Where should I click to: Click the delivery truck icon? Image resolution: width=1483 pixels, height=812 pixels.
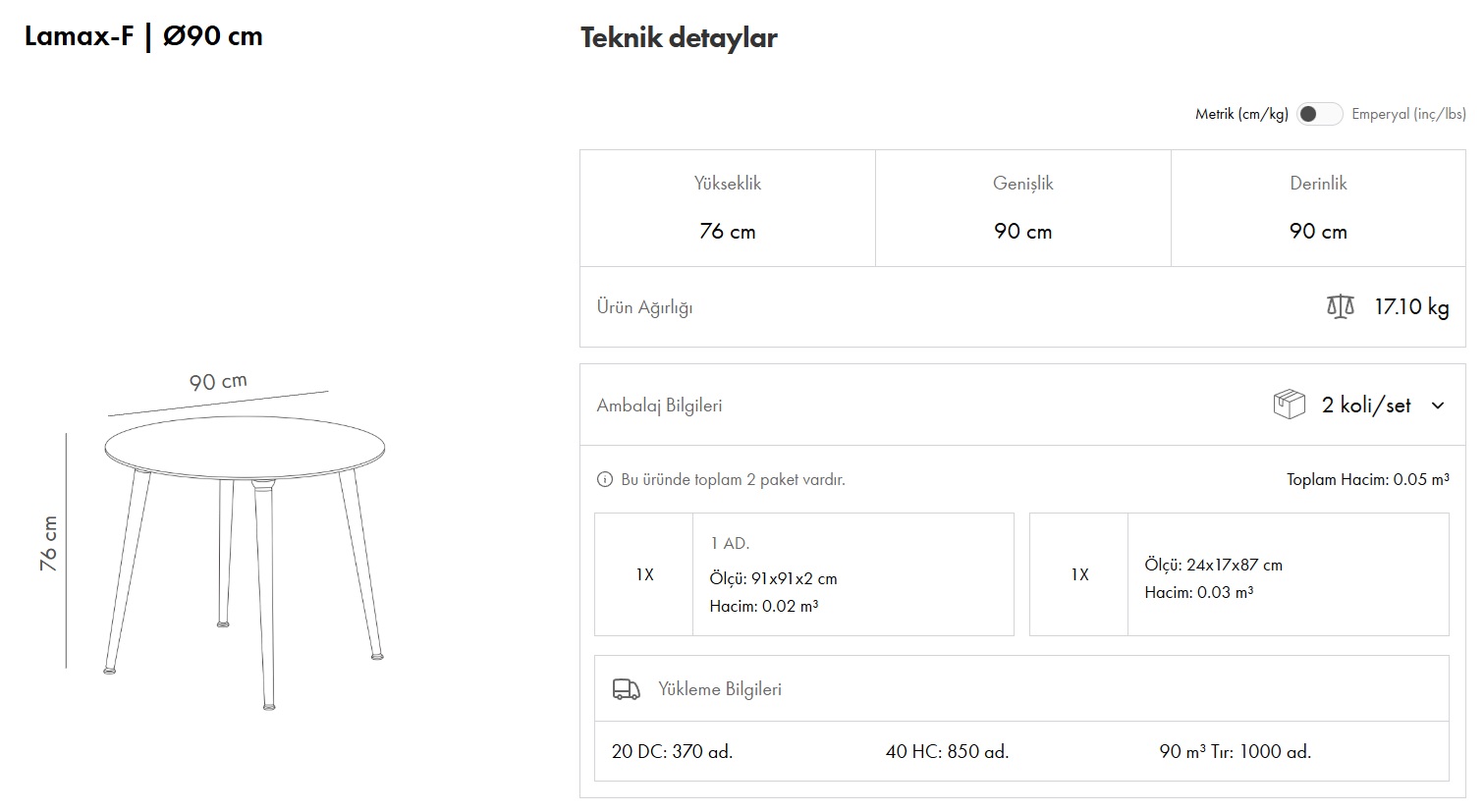pos(626,689)
